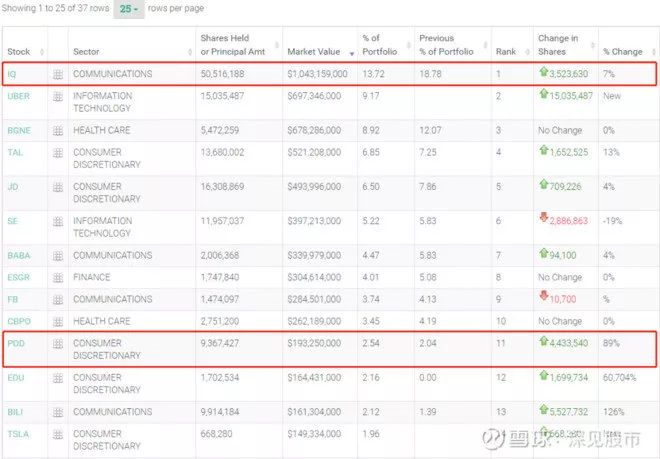Open the BABA stock link
This screenshot has height=459, width=660.
tap(19, 256)
